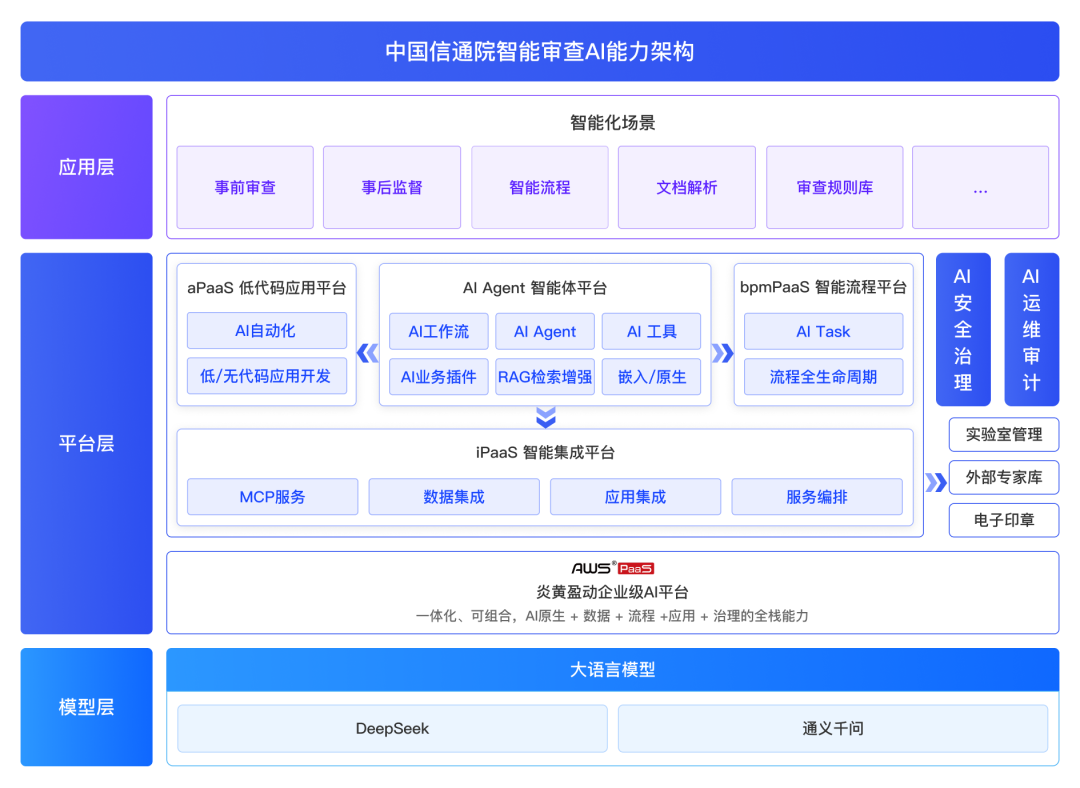Expand the ellipsis scenario box
The width and height of the screenshot is (1080, 788).
pyautogui.click(x=980, y=188)
